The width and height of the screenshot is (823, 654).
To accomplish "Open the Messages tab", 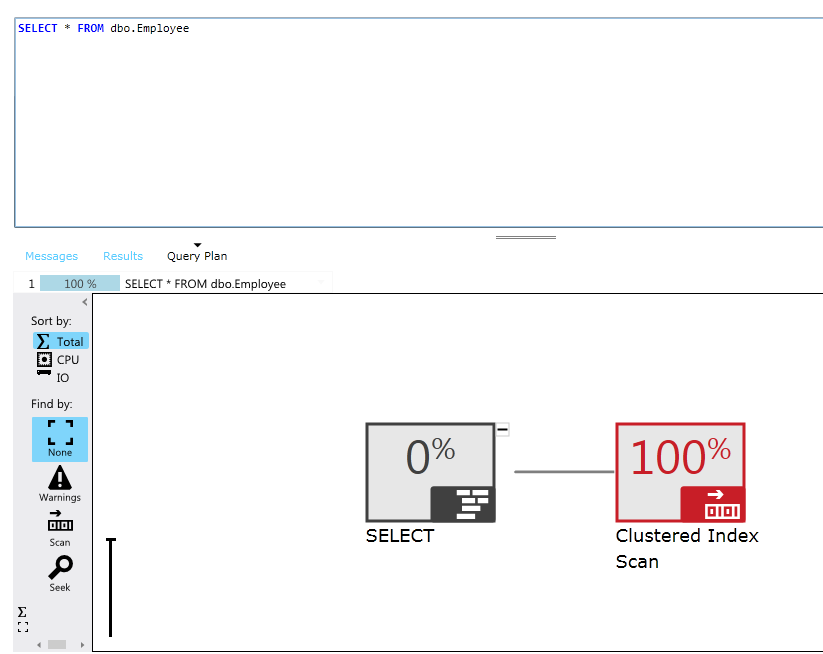I will pos(51,256).
